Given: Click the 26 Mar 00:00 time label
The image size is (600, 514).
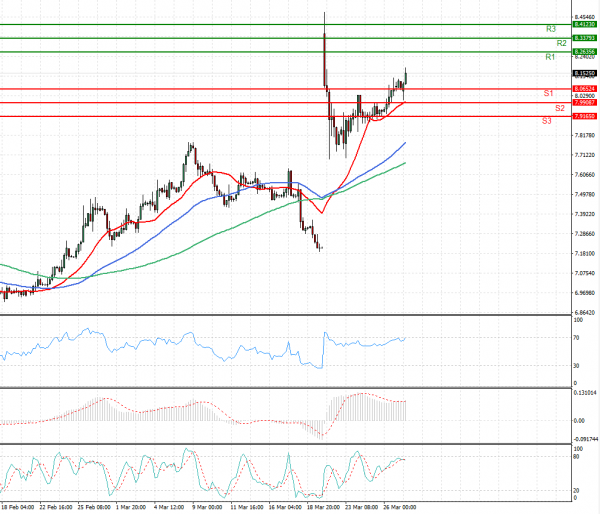Looking at the screenshot, I should tap(400, 507).
